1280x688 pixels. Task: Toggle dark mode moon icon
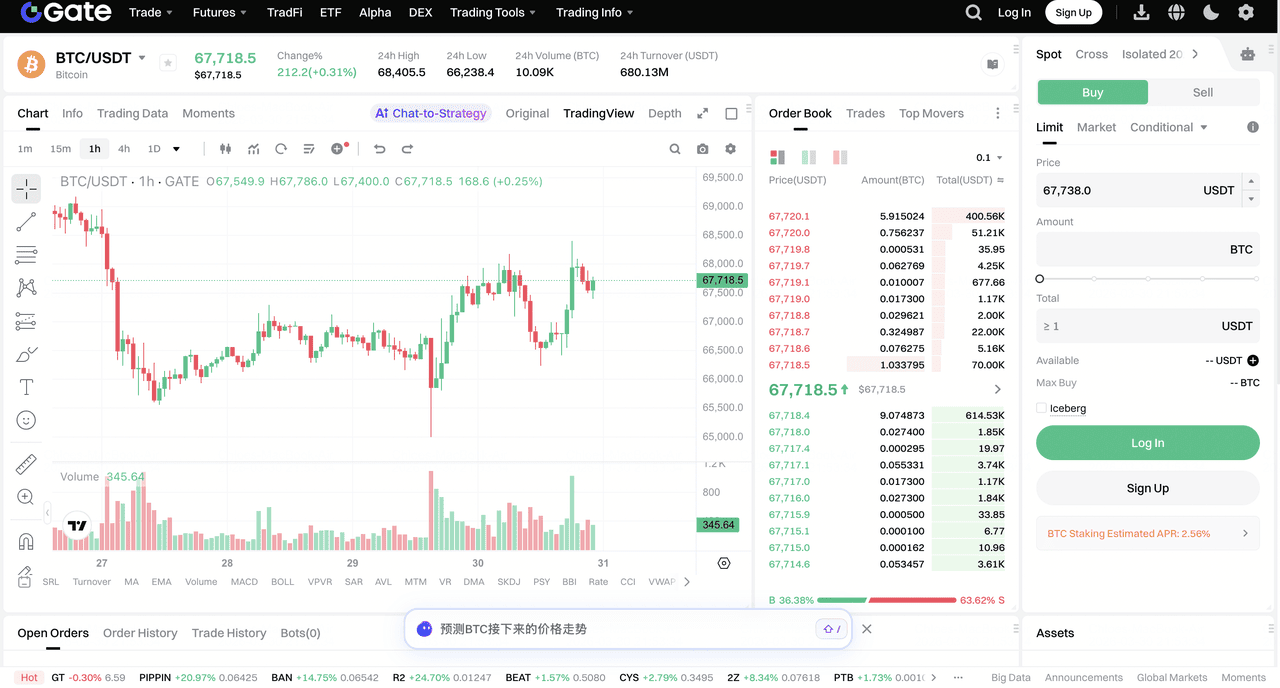pos(1211,13)
